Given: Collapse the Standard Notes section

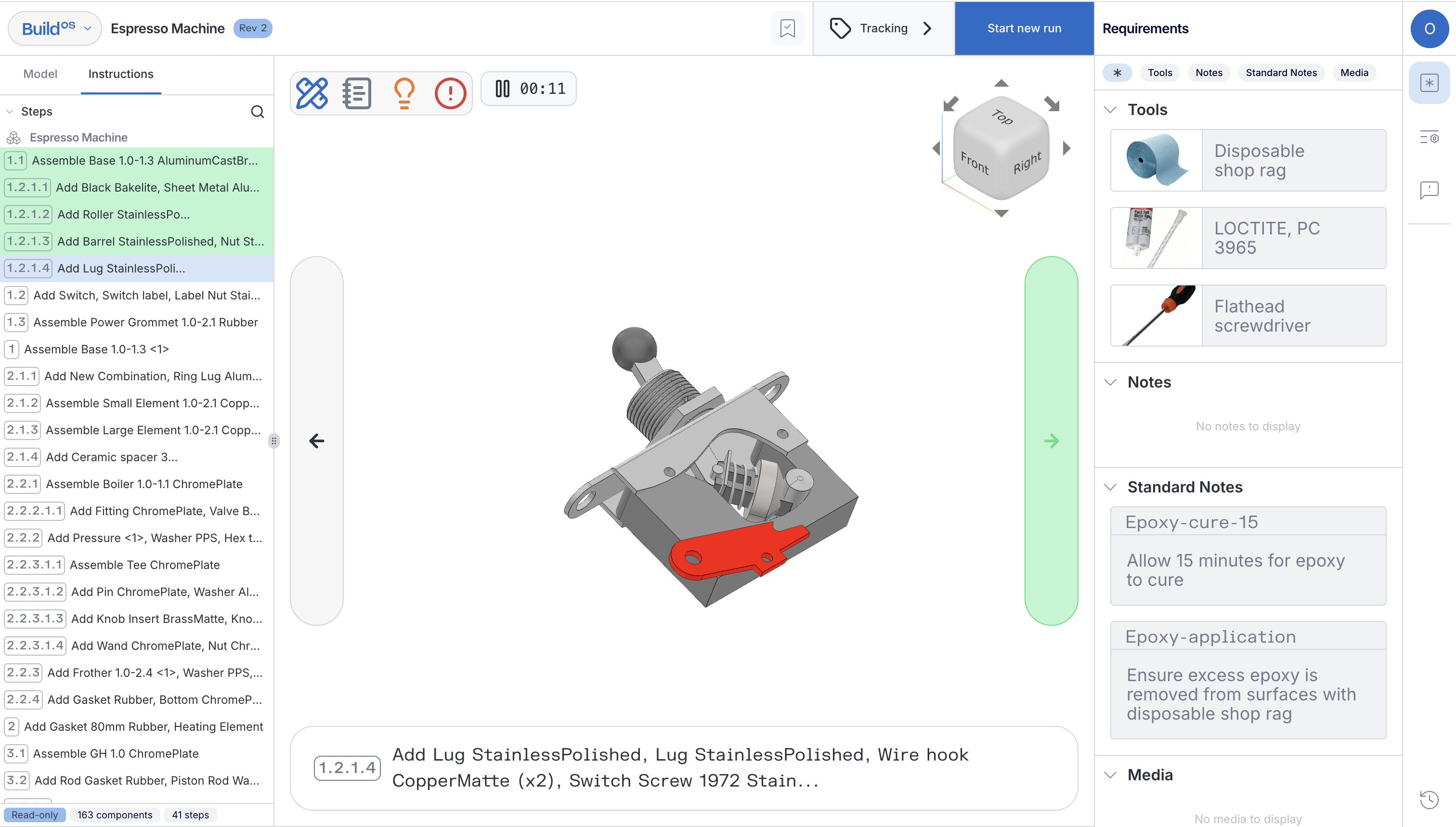Looking at the screenshot, I should pyautogui.click(x=1110, y=487).
